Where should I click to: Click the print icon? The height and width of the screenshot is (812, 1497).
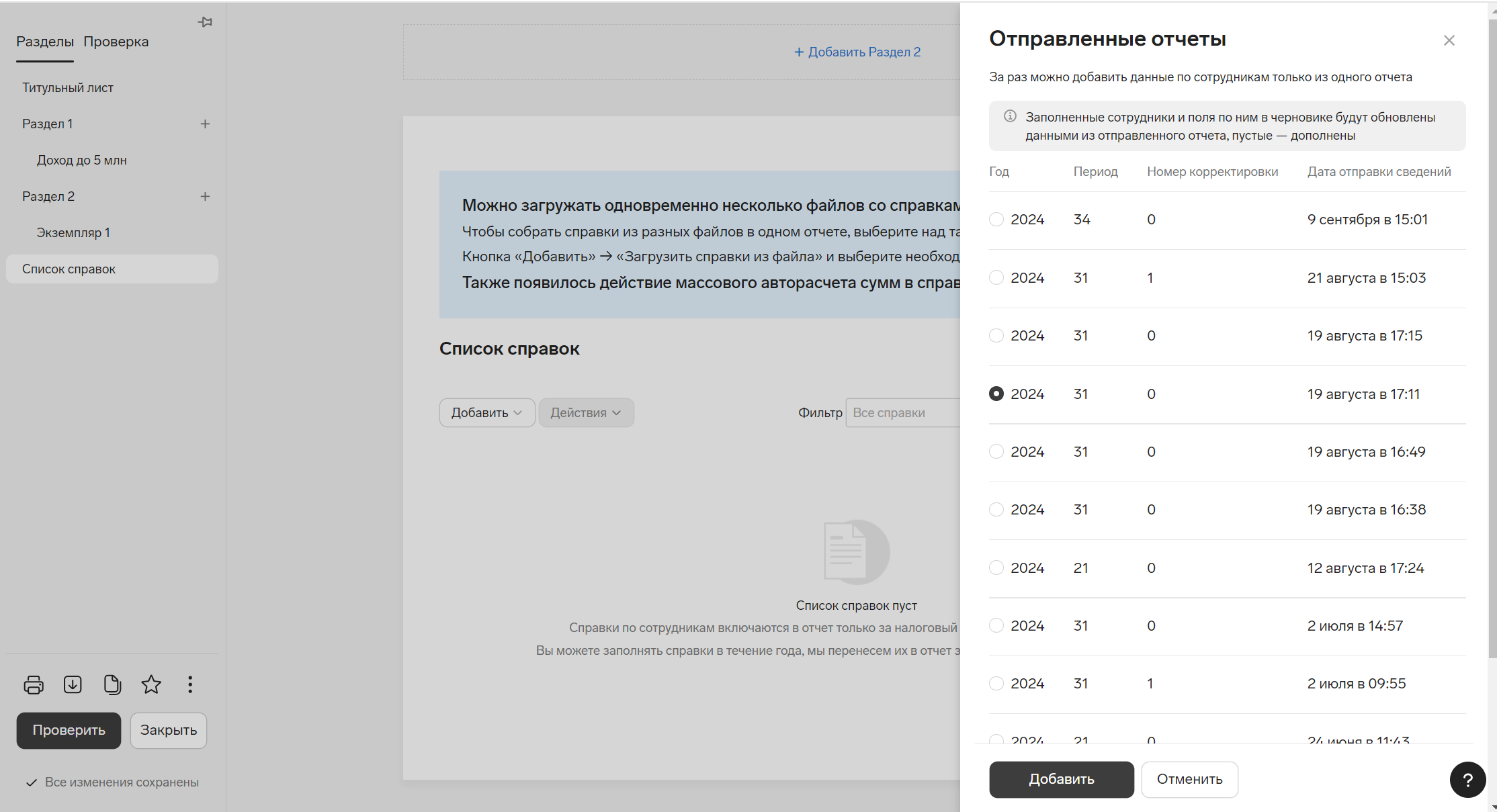(34, 684)
